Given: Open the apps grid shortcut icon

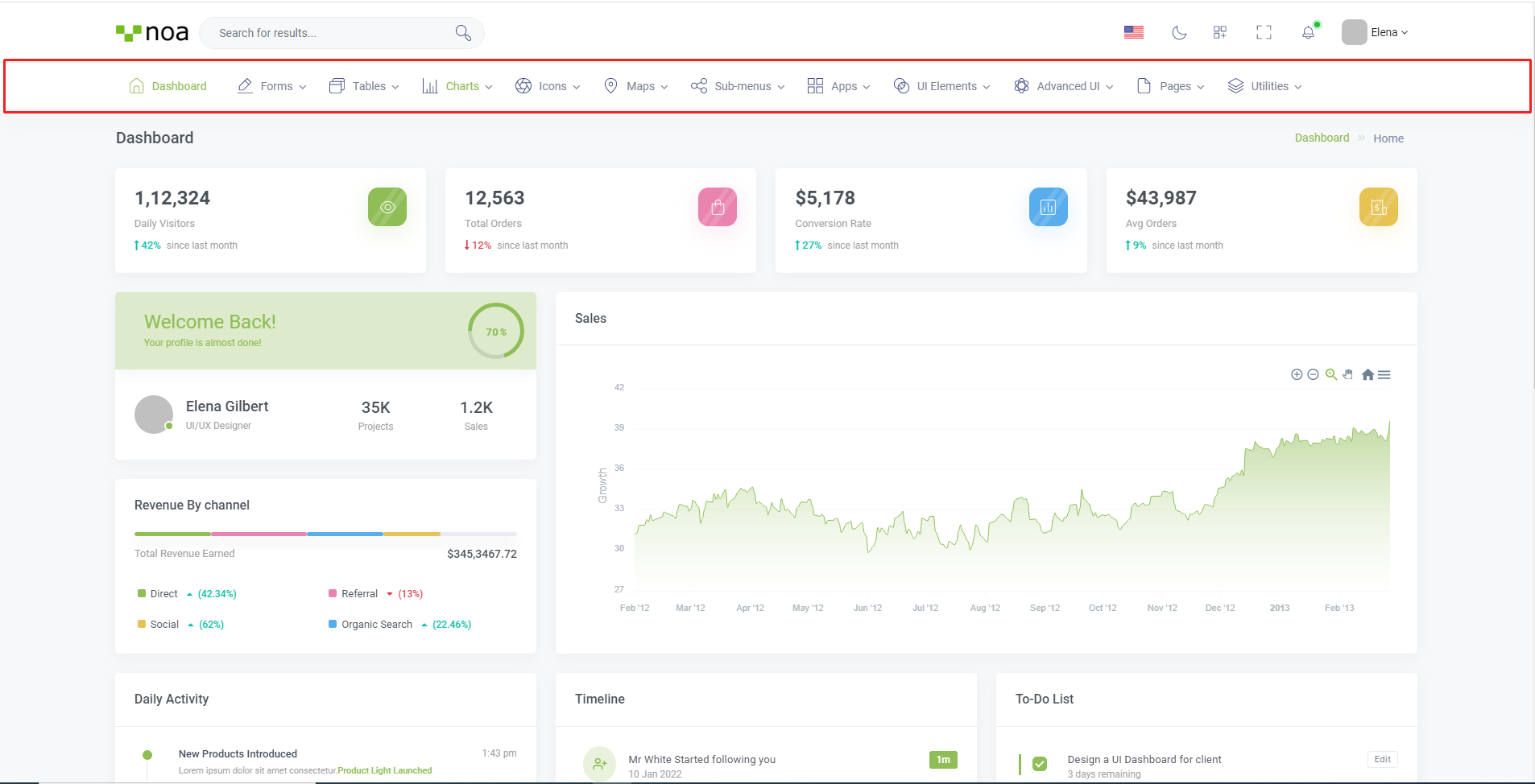Looking at the screenshot, I should tap(1220, 32).
